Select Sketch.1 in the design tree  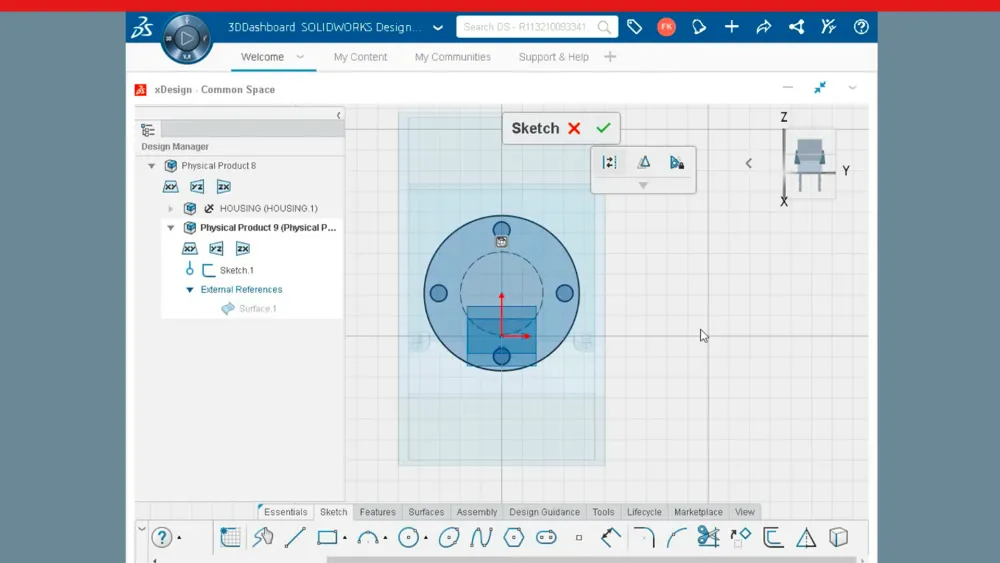pos(237,270)
